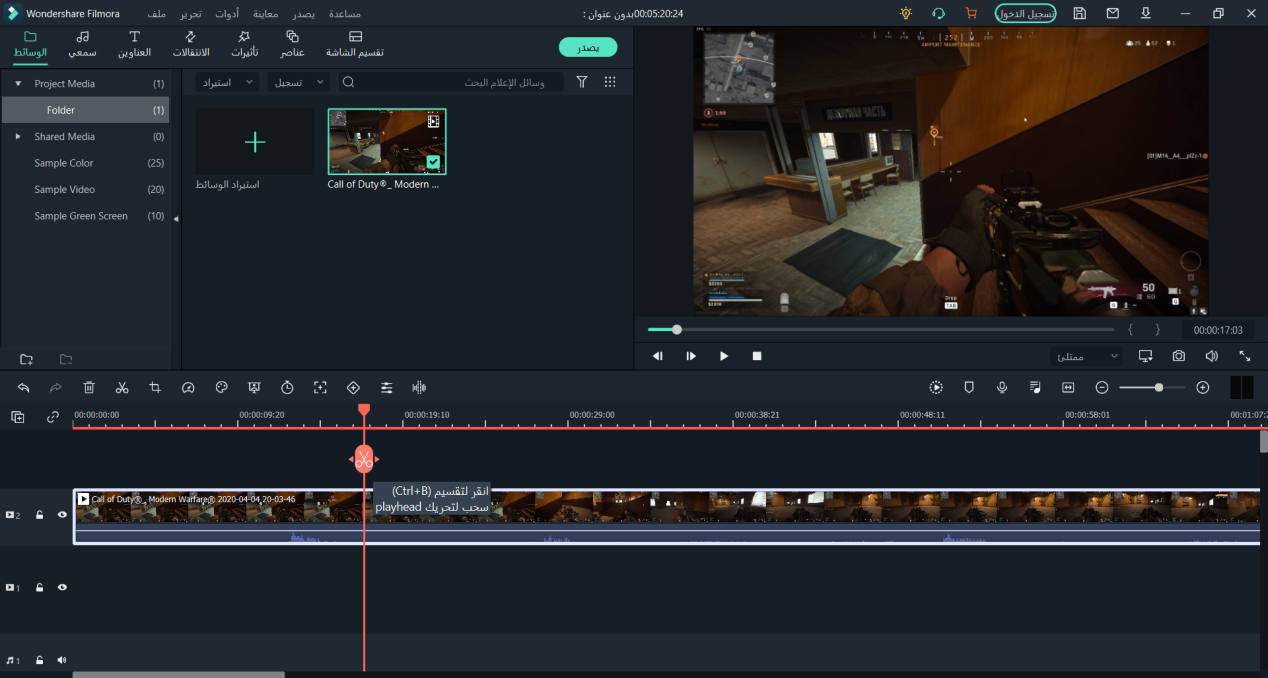The image size is (1268, 678).
Task: Zoom to fit the timeline
Action: click(1068, 387)
